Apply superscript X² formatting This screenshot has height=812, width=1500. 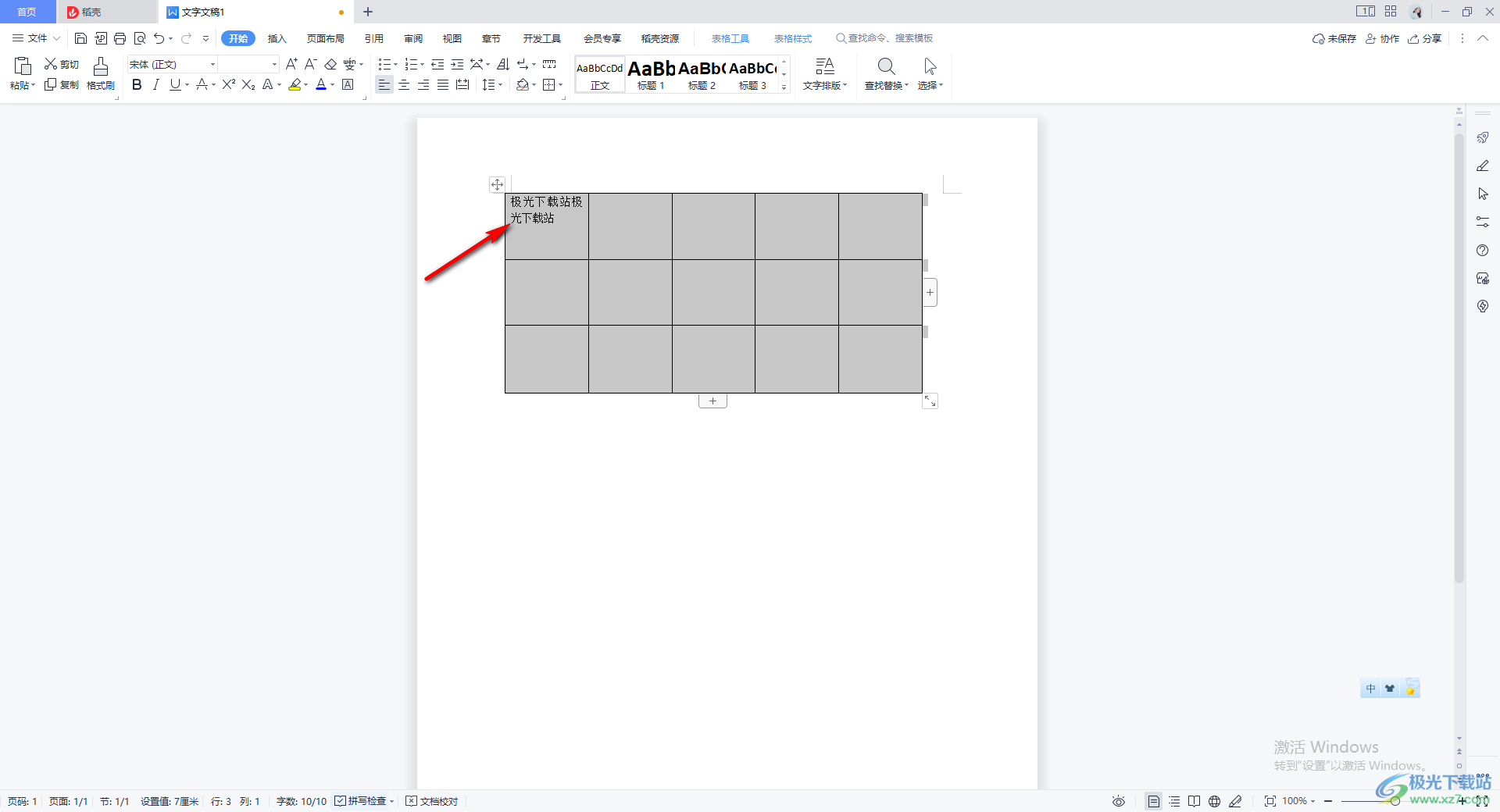(x=228, y=84)
